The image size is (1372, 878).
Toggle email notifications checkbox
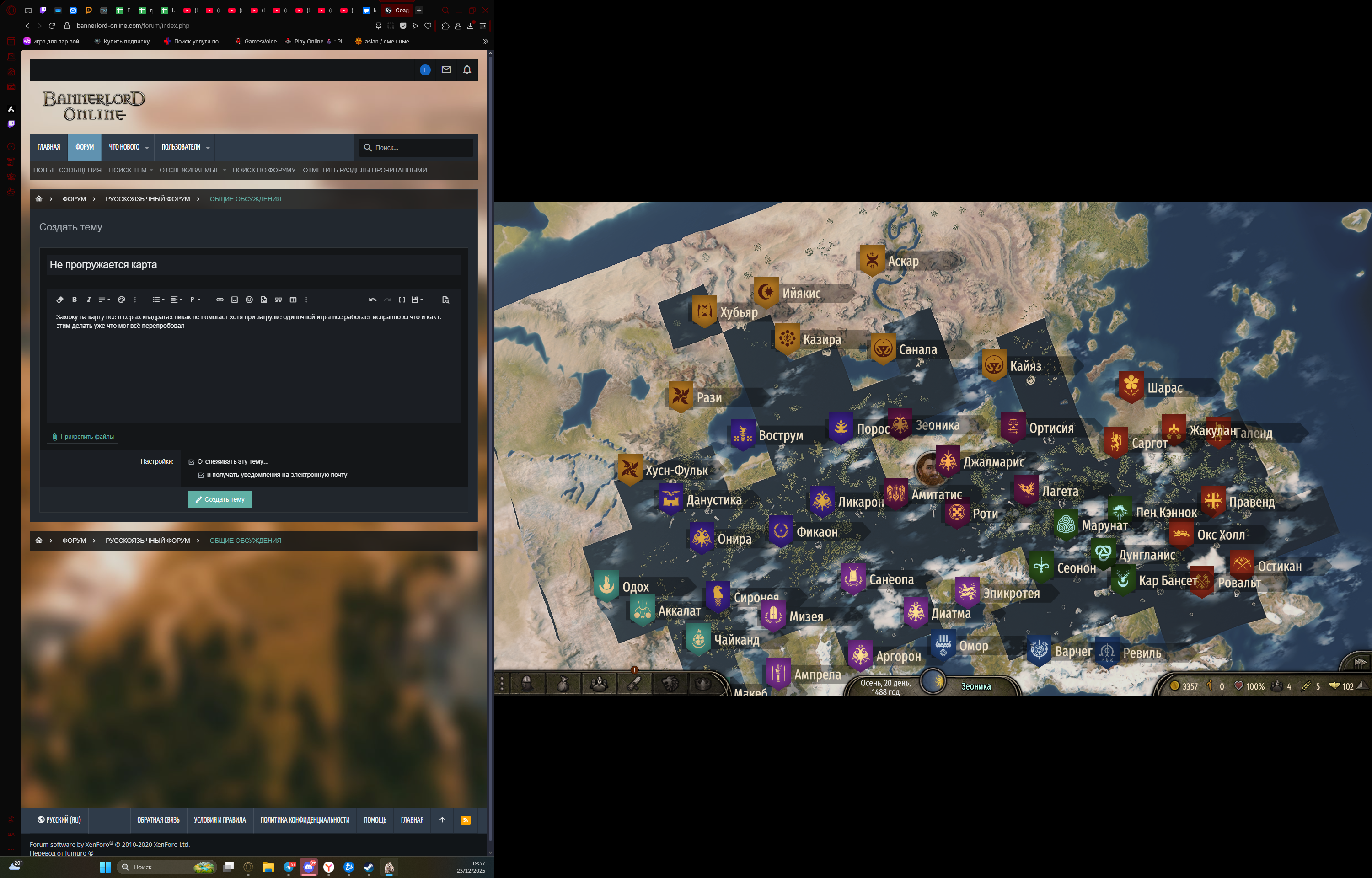tap(201, 475)
